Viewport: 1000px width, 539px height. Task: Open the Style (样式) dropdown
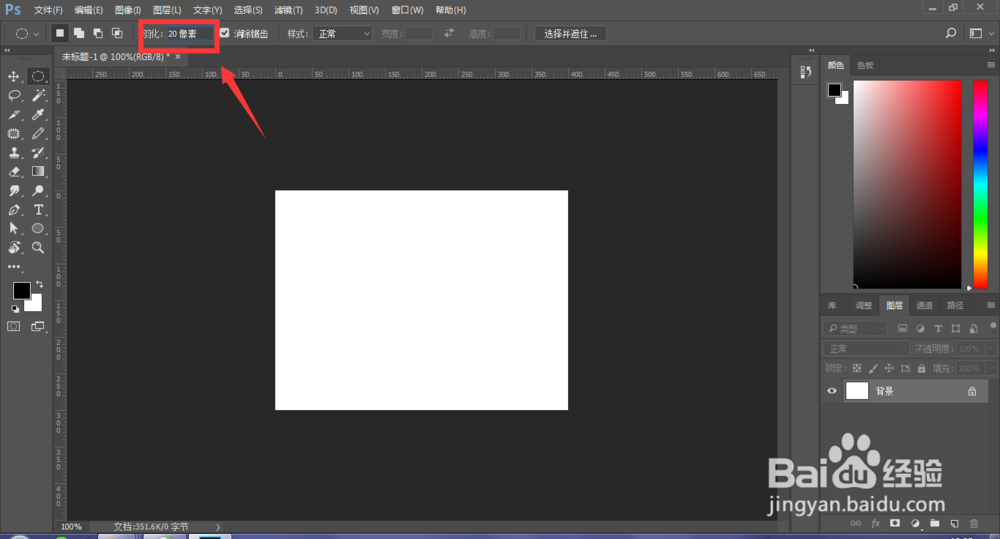(x=342, y=34)
